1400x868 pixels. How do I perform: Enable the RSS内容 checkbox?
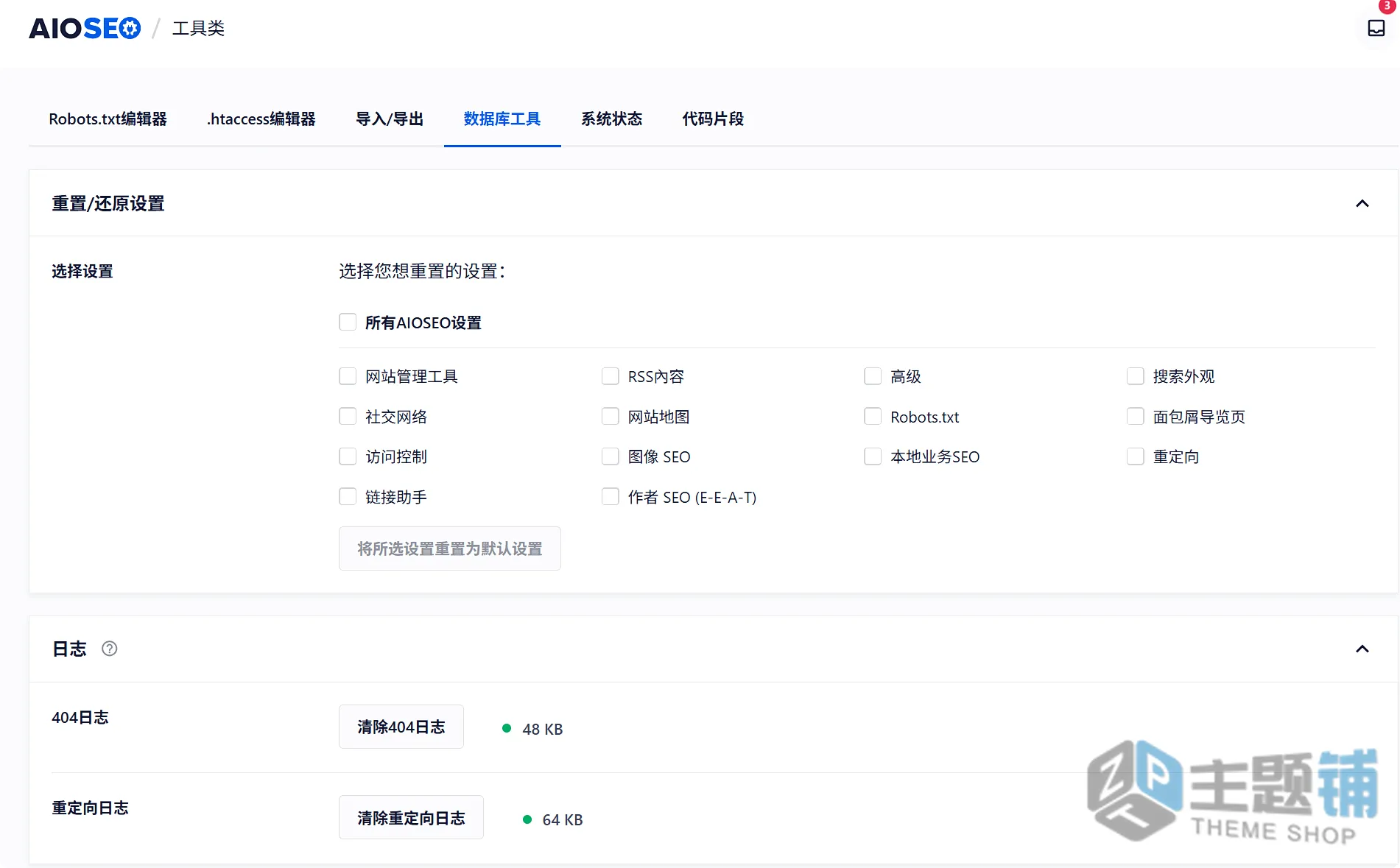click(610, 376)
